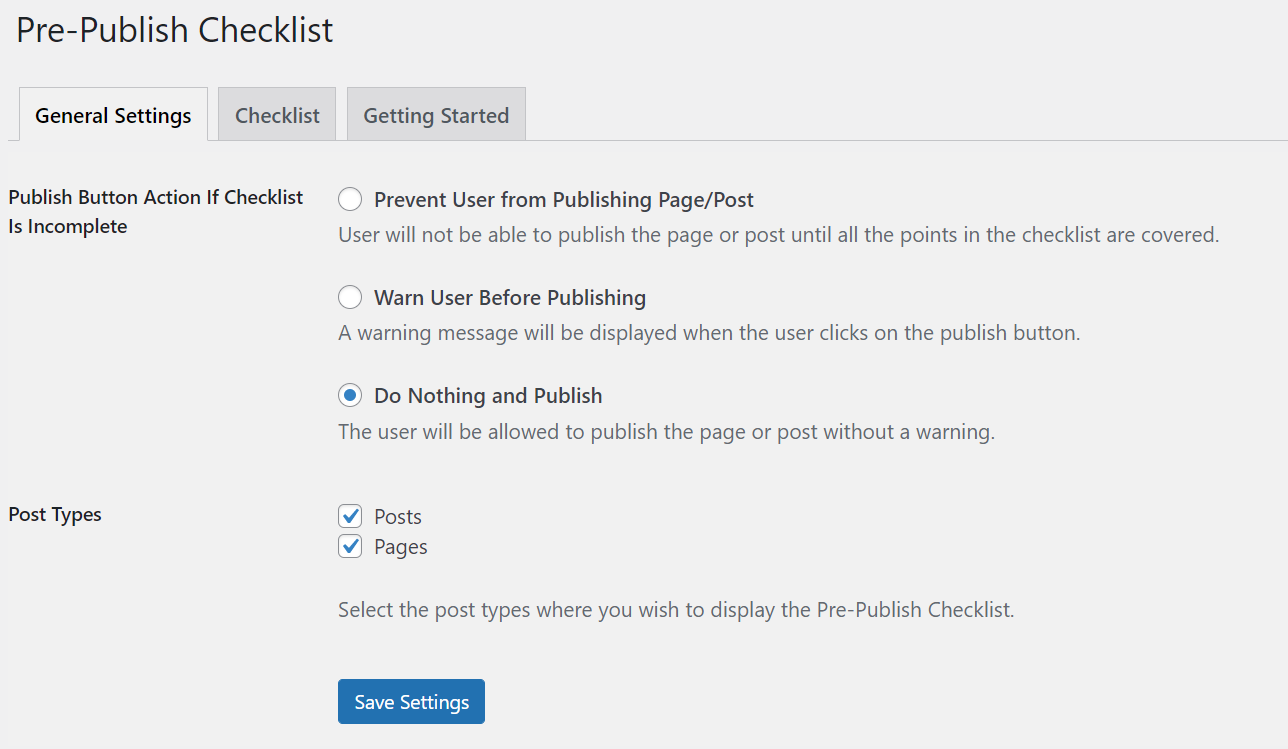Select the Prevent User from Publishing radio button
The image size is (1288, 749).
point(350,200)
